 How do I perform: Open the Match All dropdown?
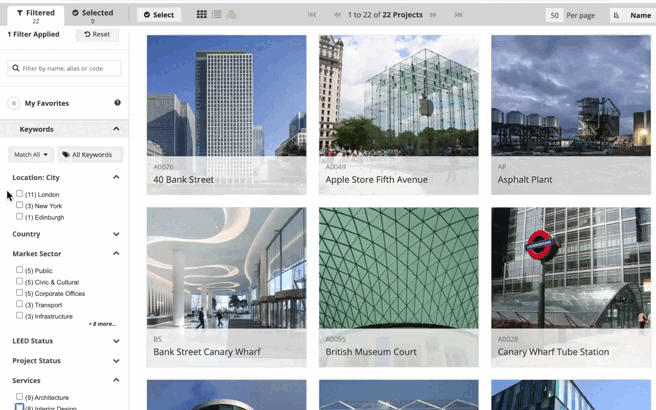pyautogui.click(x=31, y=154)
